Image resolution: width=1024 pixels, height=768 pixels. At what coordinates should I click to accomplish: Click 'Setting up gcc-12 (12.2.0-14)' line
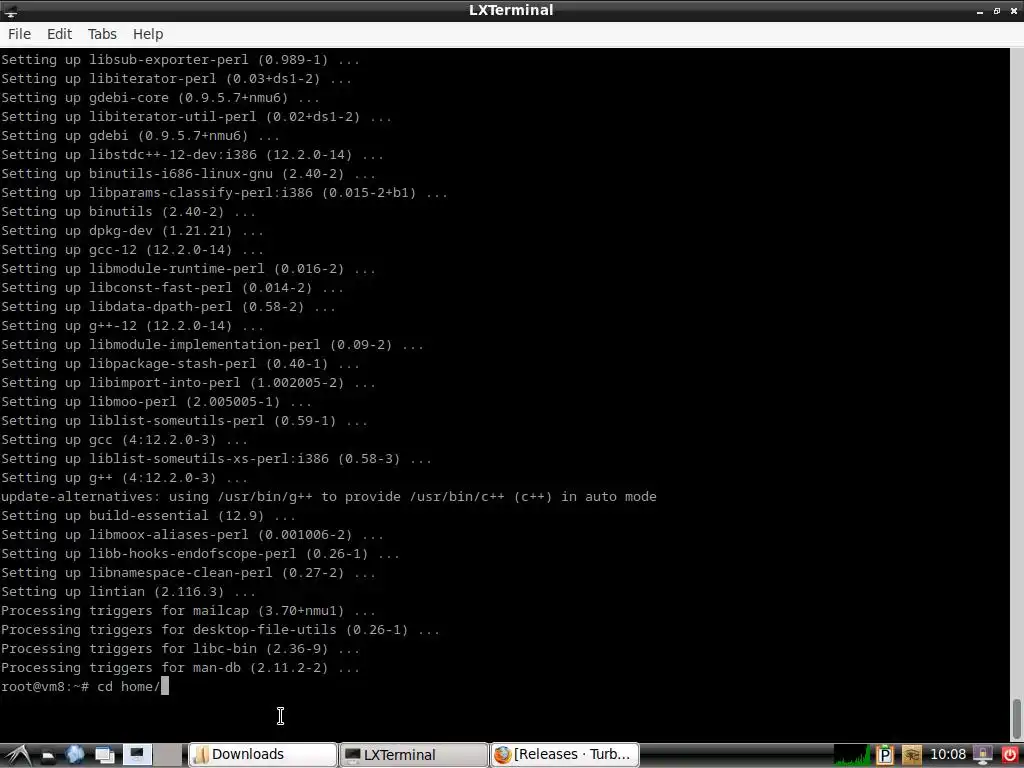coord(132,250)
